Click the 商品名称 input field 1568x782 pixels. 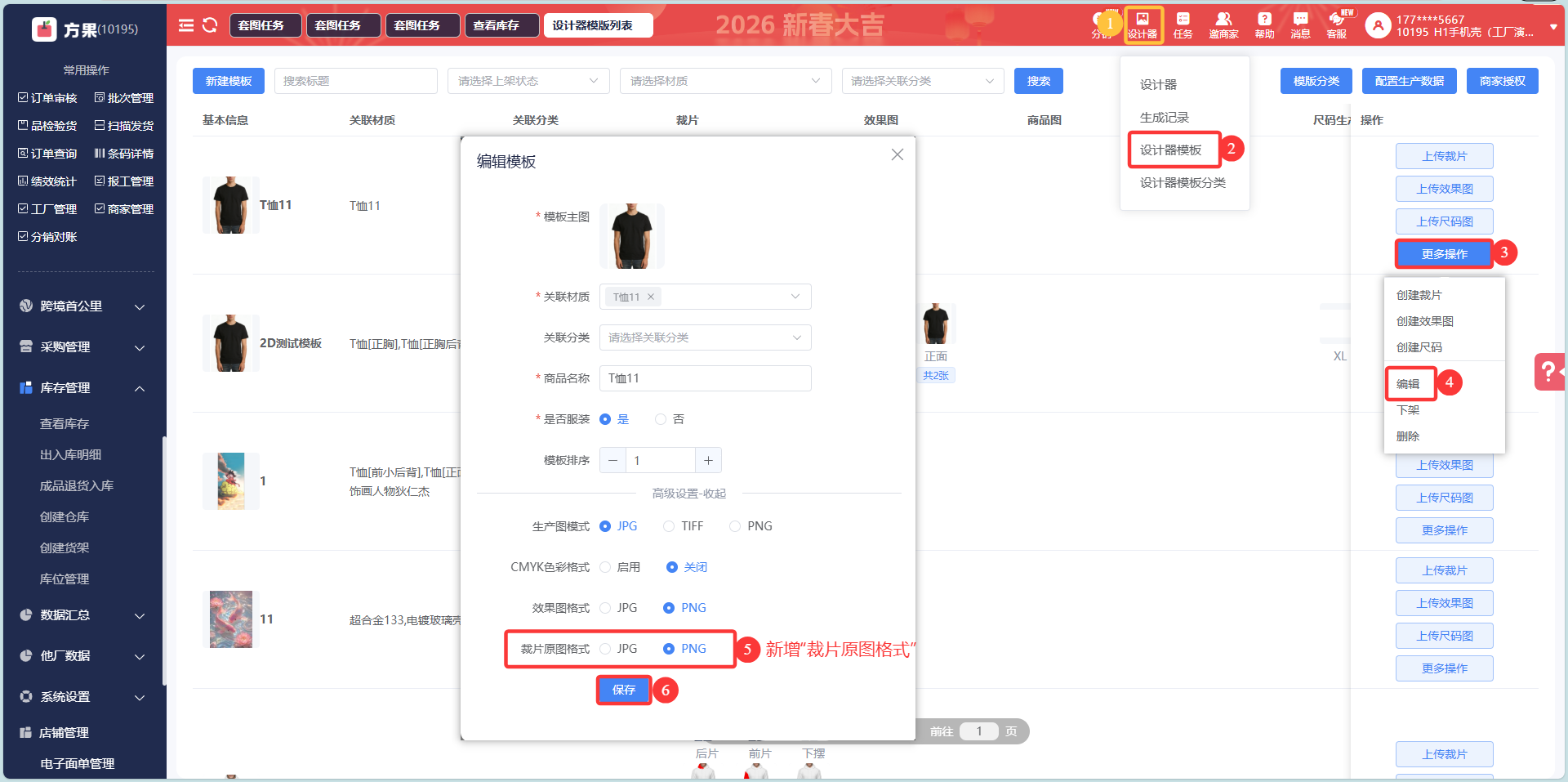point(706,378)
